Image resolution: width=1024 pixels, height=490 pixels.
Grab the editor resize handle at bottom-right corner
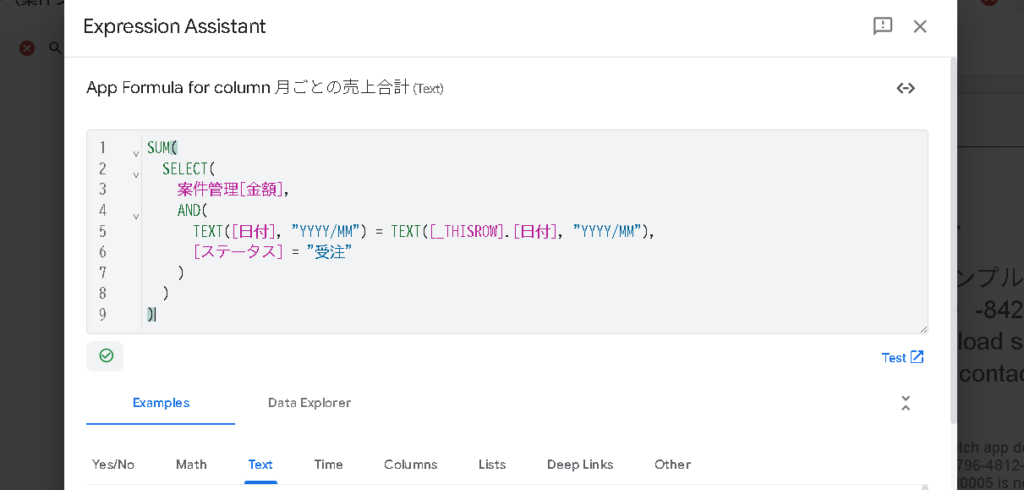tap(923, 329)
